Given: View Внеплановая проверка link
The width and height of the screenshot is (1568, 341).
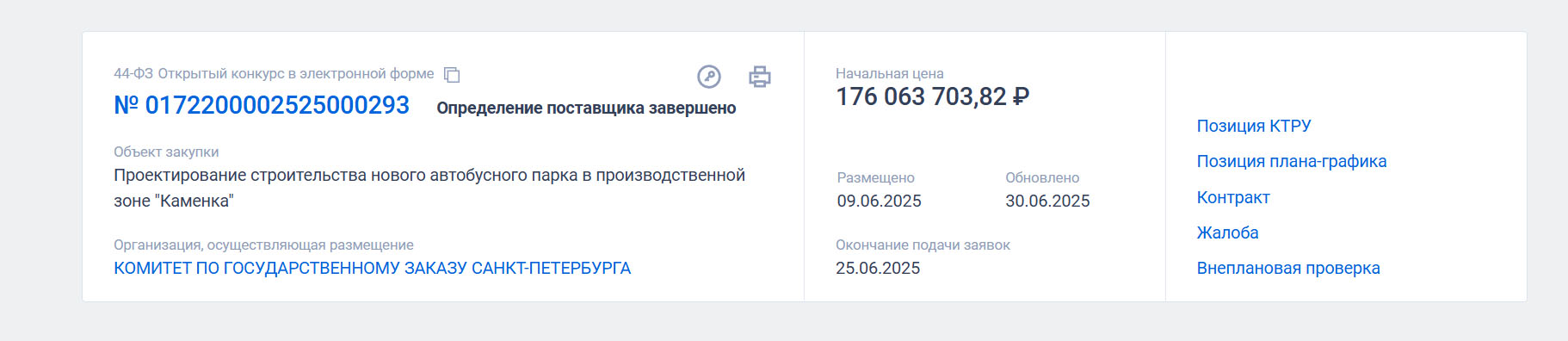Looking at the screenshot, I should click(1288, 268).
